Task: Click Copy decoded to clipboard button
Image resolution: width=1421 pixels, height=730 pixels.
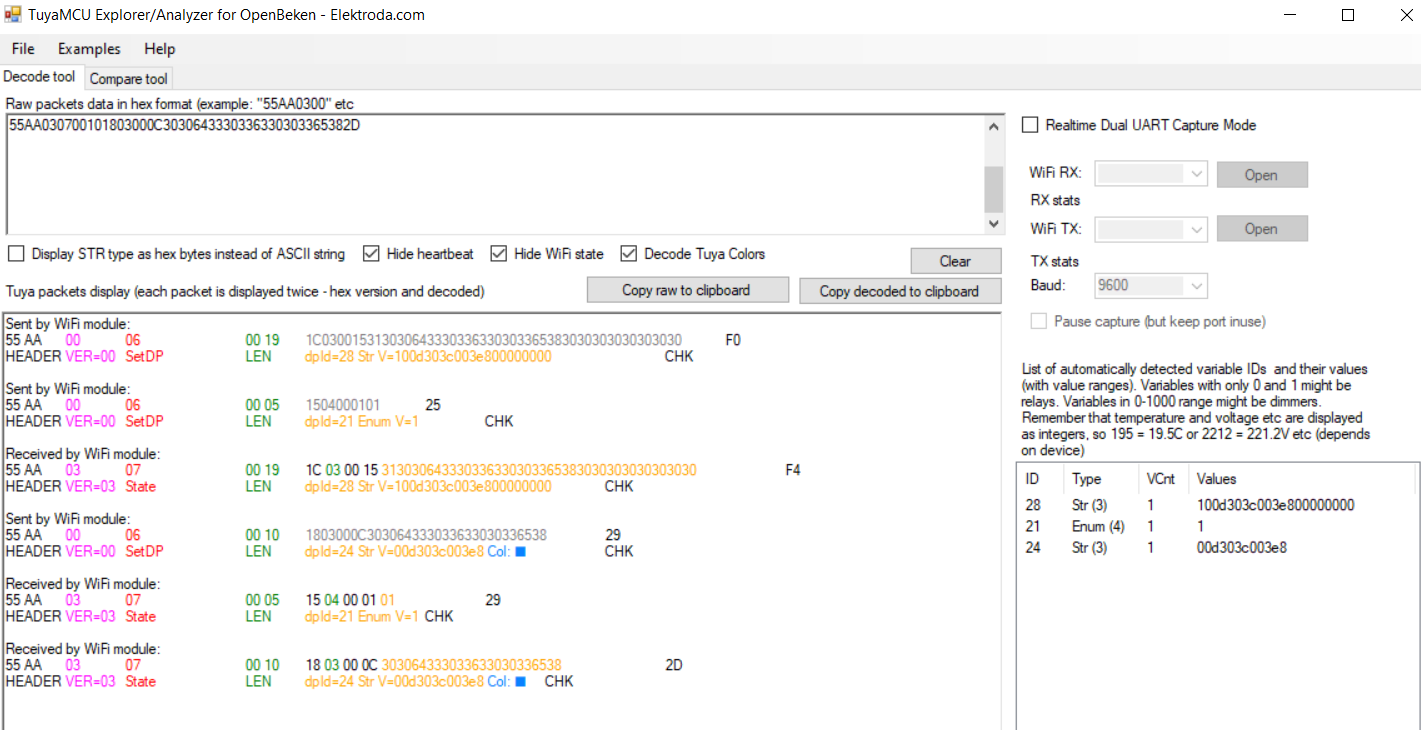Action: pyautogui.click(x=899, y=291)
